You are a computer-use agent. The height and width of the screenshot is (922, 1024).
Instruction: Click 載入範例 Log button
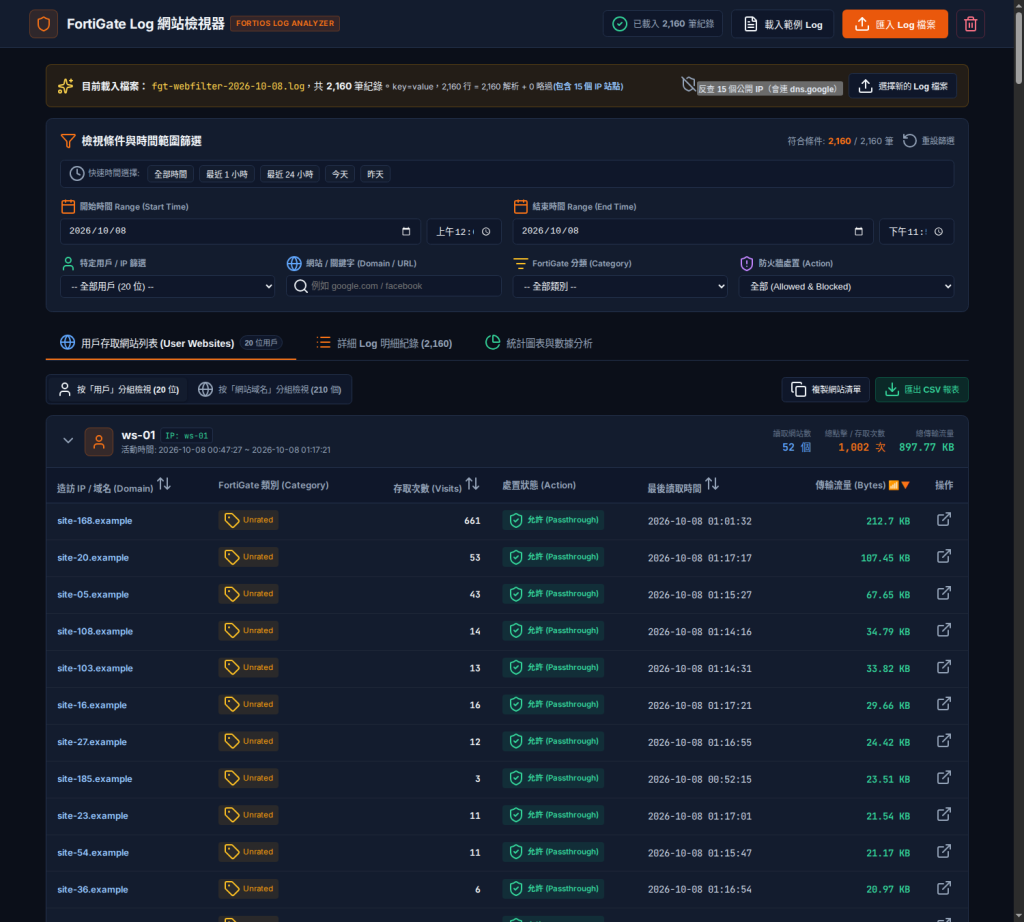click(x=782, y=24)
